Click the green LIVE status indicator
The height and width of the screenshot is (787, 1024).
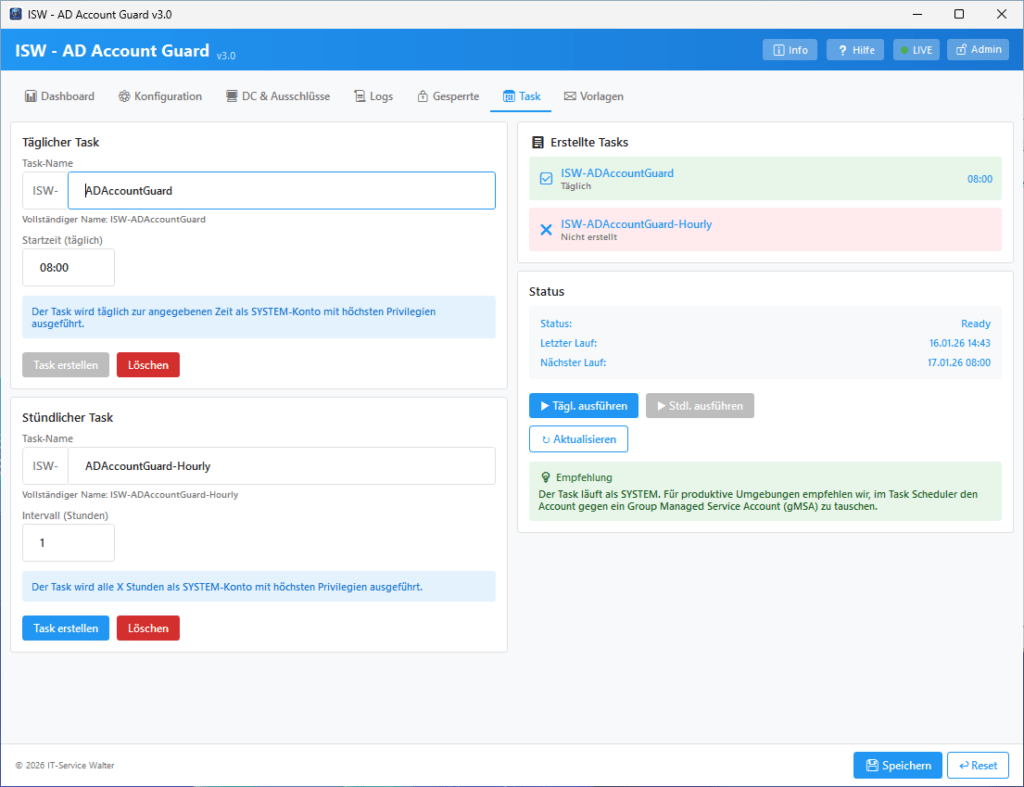pos(903,50)
